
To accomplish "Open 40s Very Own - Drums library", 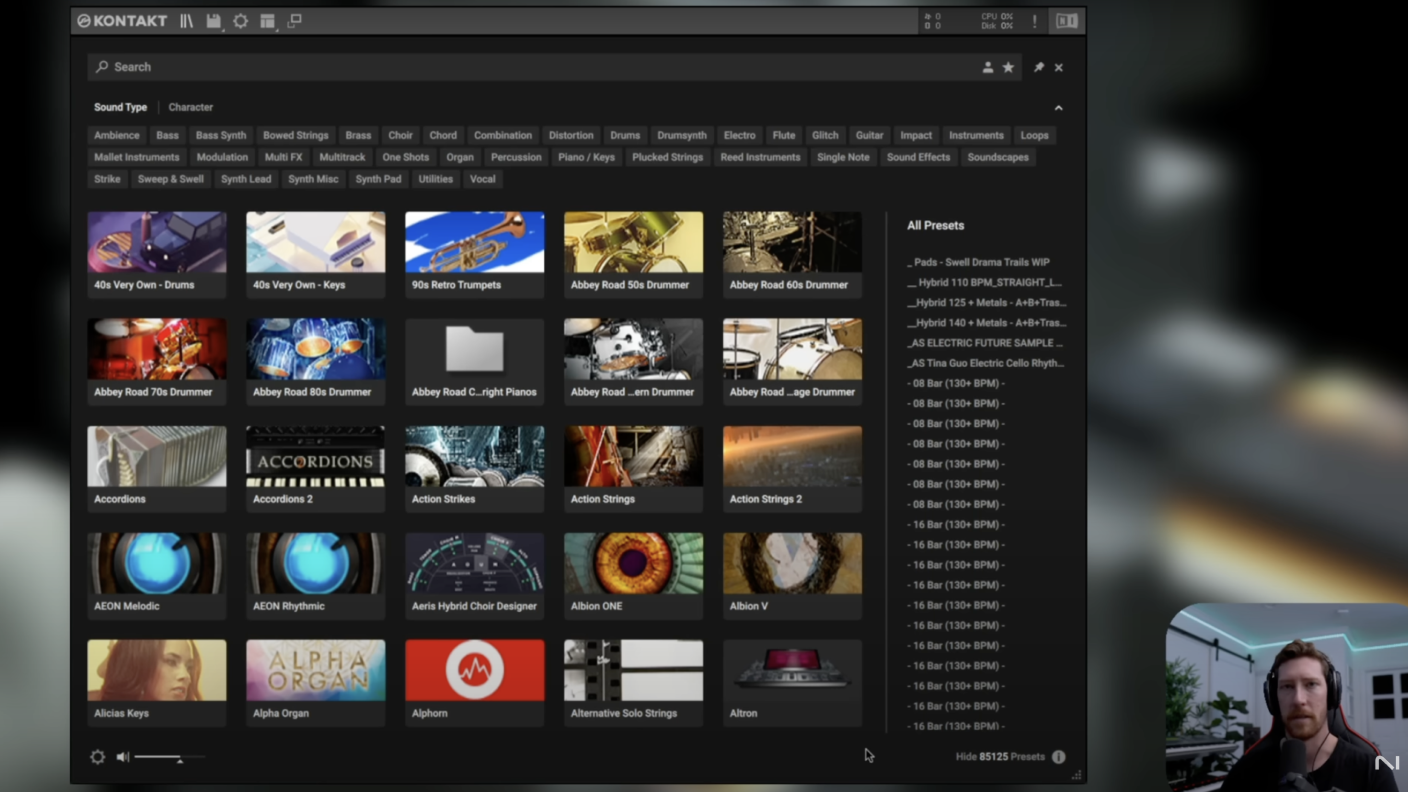I will point(157,254).
